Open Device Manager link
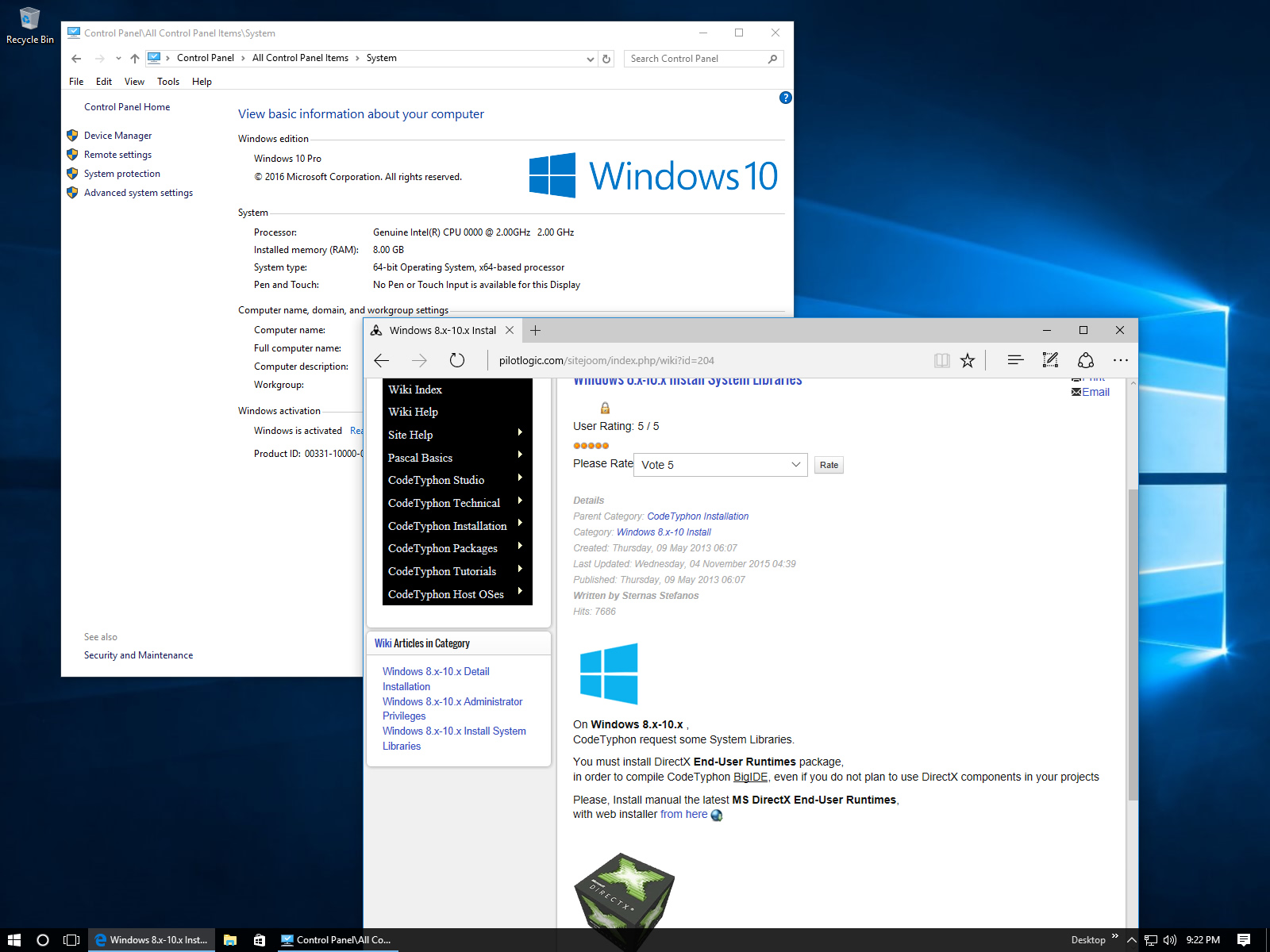This screenshot has height=952, width=1270. 117,136
